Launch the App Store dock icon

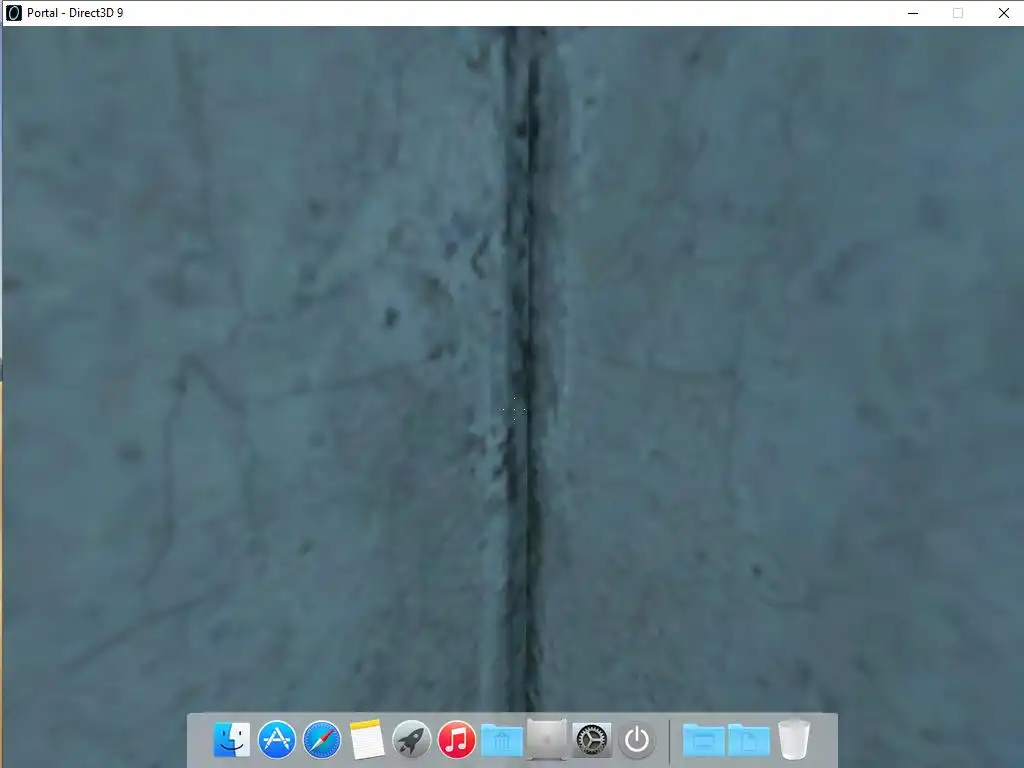pyautogui.click(x=276, y=740)
